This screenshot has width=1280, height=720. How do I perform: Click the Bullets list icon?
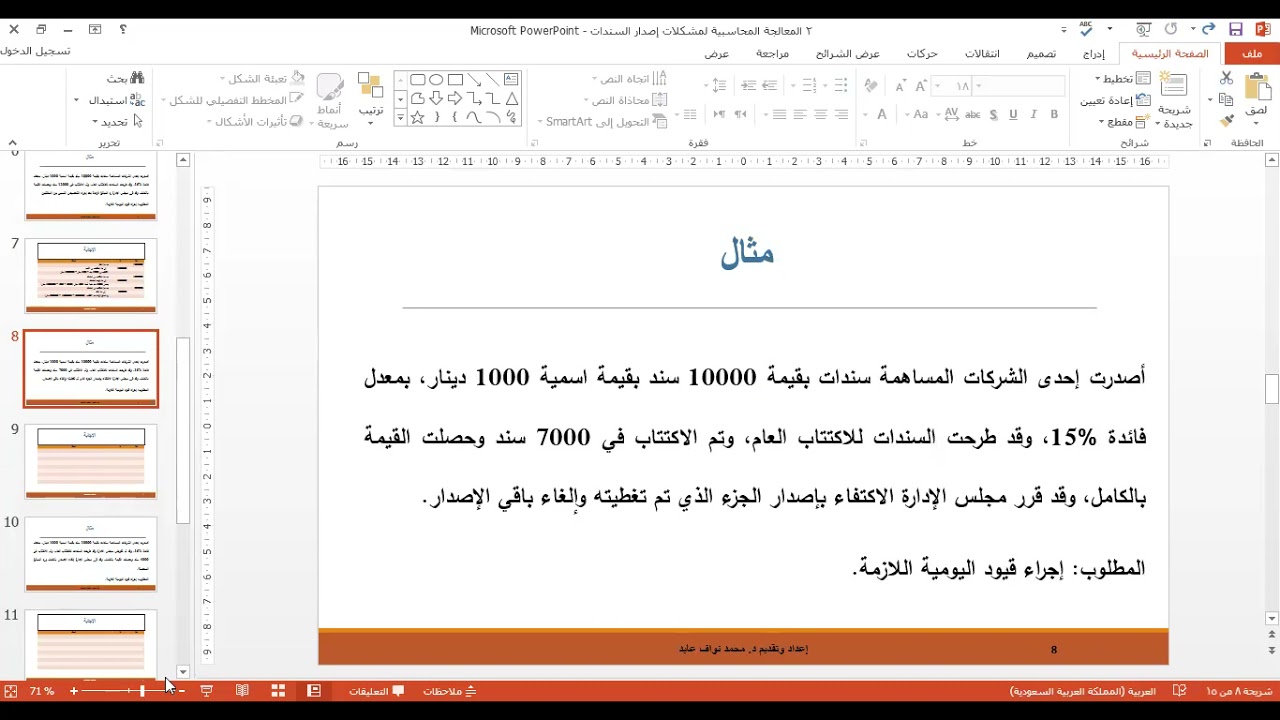pyautogui.click(x=839, y=86)
